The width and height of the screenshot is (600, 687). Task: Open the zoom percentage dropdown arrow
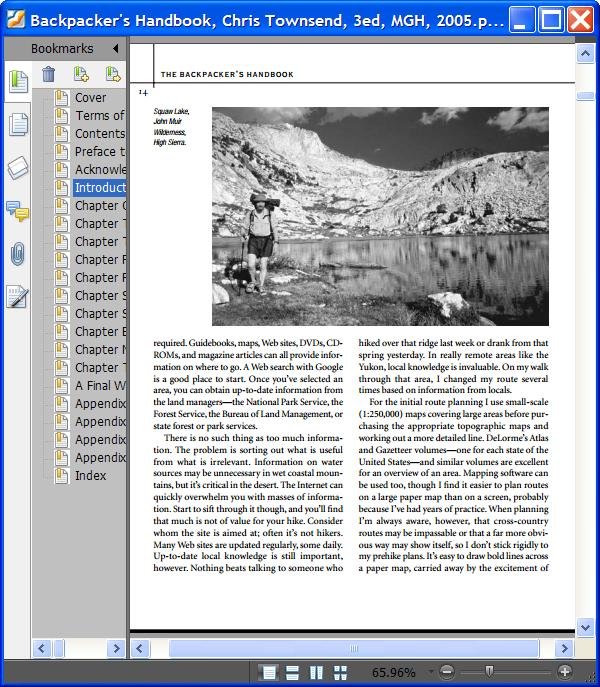click(431, 672)
